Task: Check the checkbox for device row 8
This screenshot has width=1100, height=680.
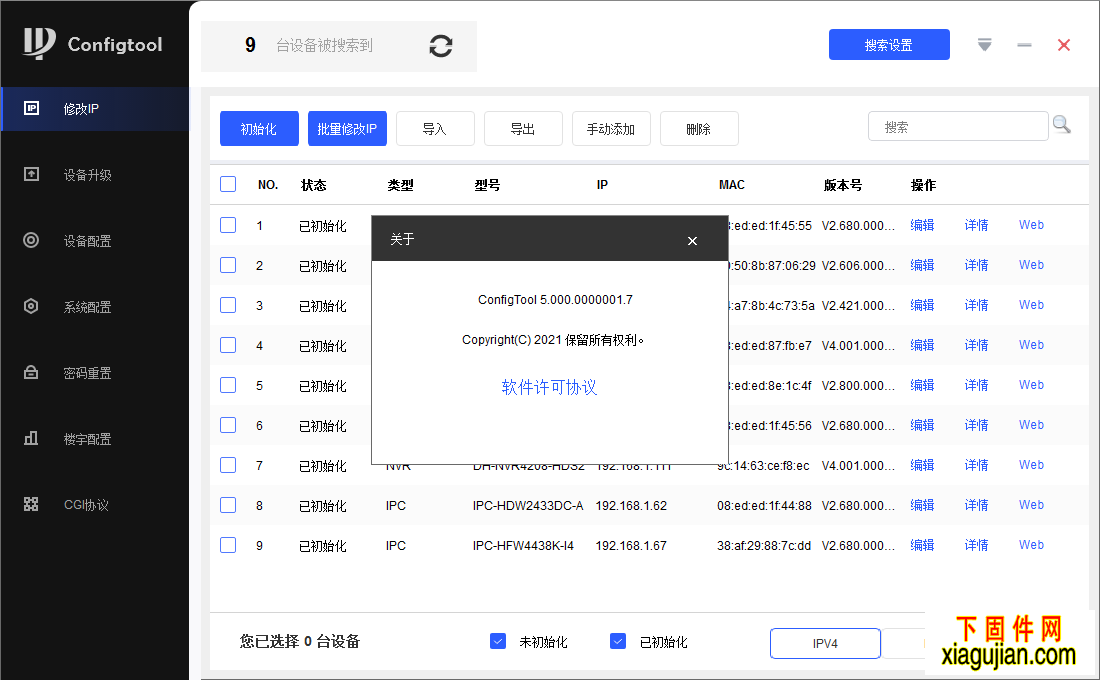Action: pos(228,505)
